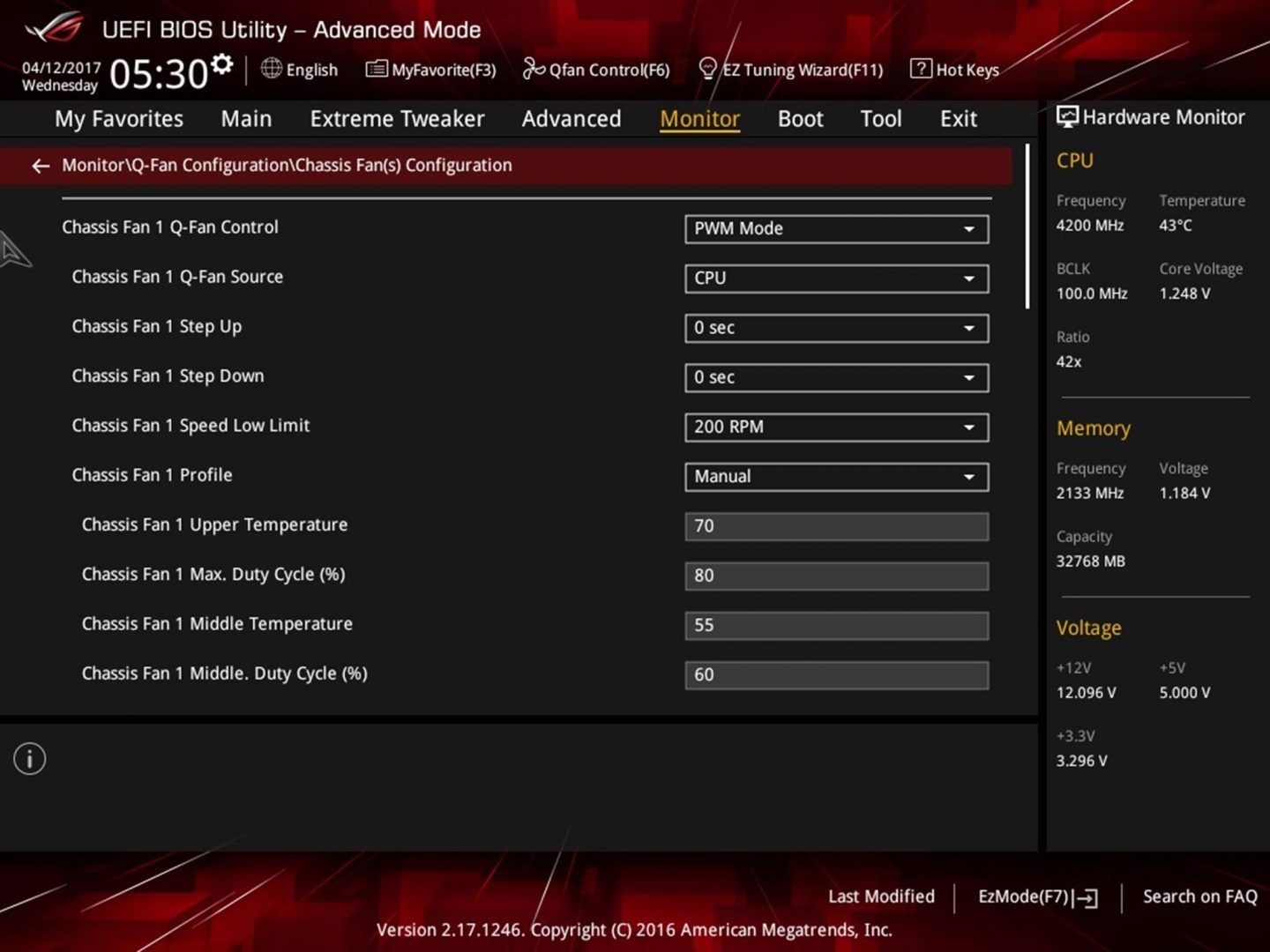Viewport: 1270px width, 952px height.
Task: Click CPU frequency value 4200 MHz
Action: (1090, 226)
